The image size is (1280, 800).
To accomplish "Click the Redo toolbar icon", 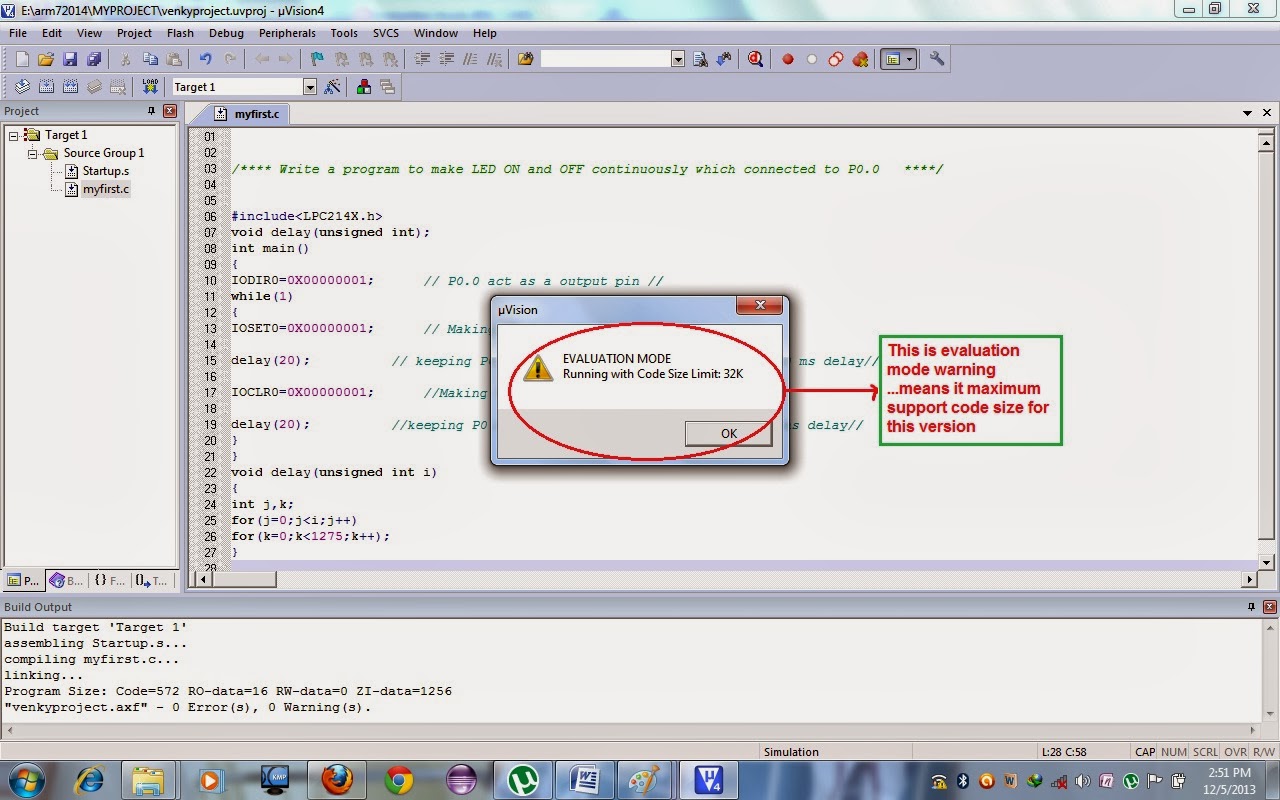I will tap(230, 59).
